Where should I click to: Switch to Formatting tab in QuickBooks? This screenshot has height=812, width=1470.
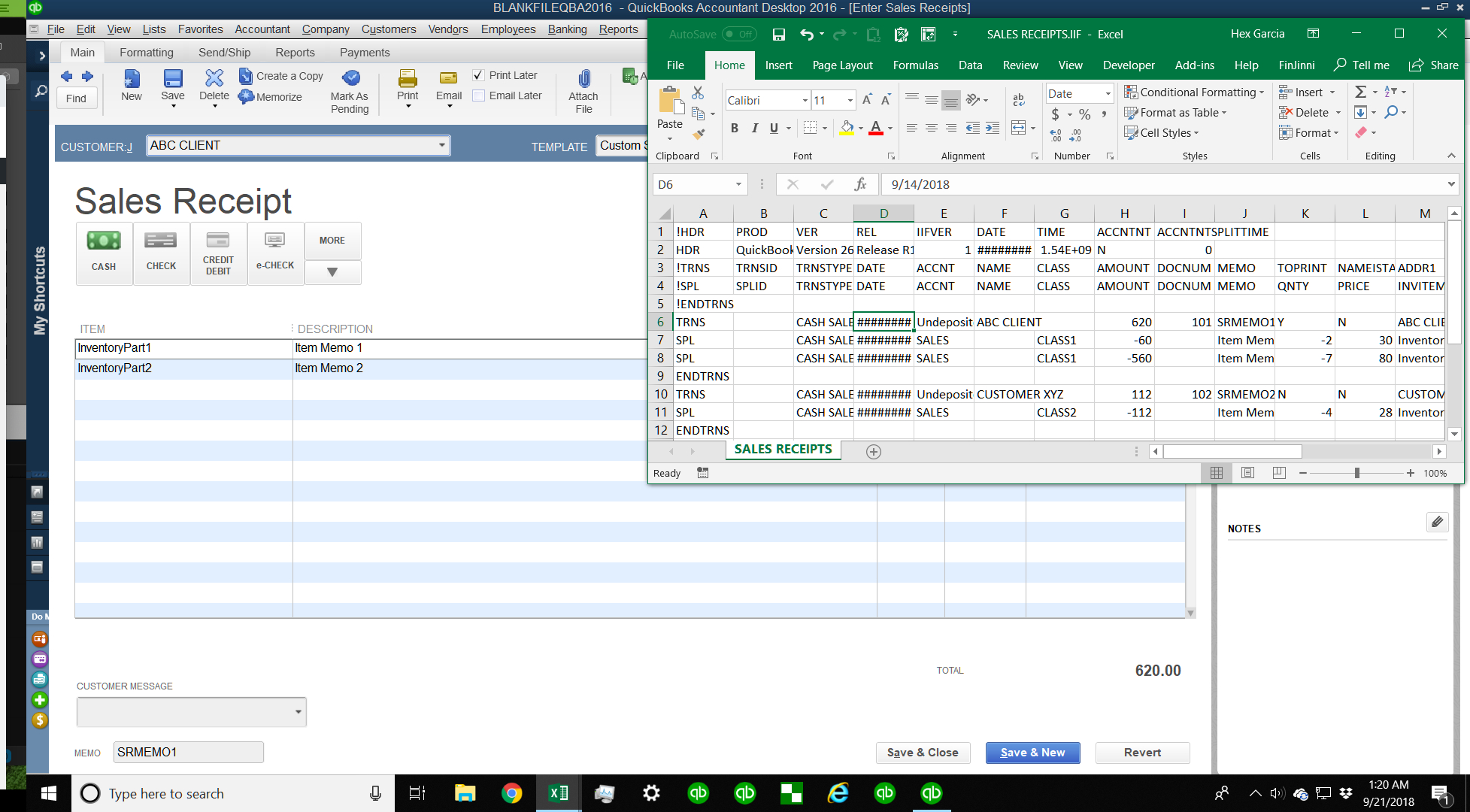[147, 53]
